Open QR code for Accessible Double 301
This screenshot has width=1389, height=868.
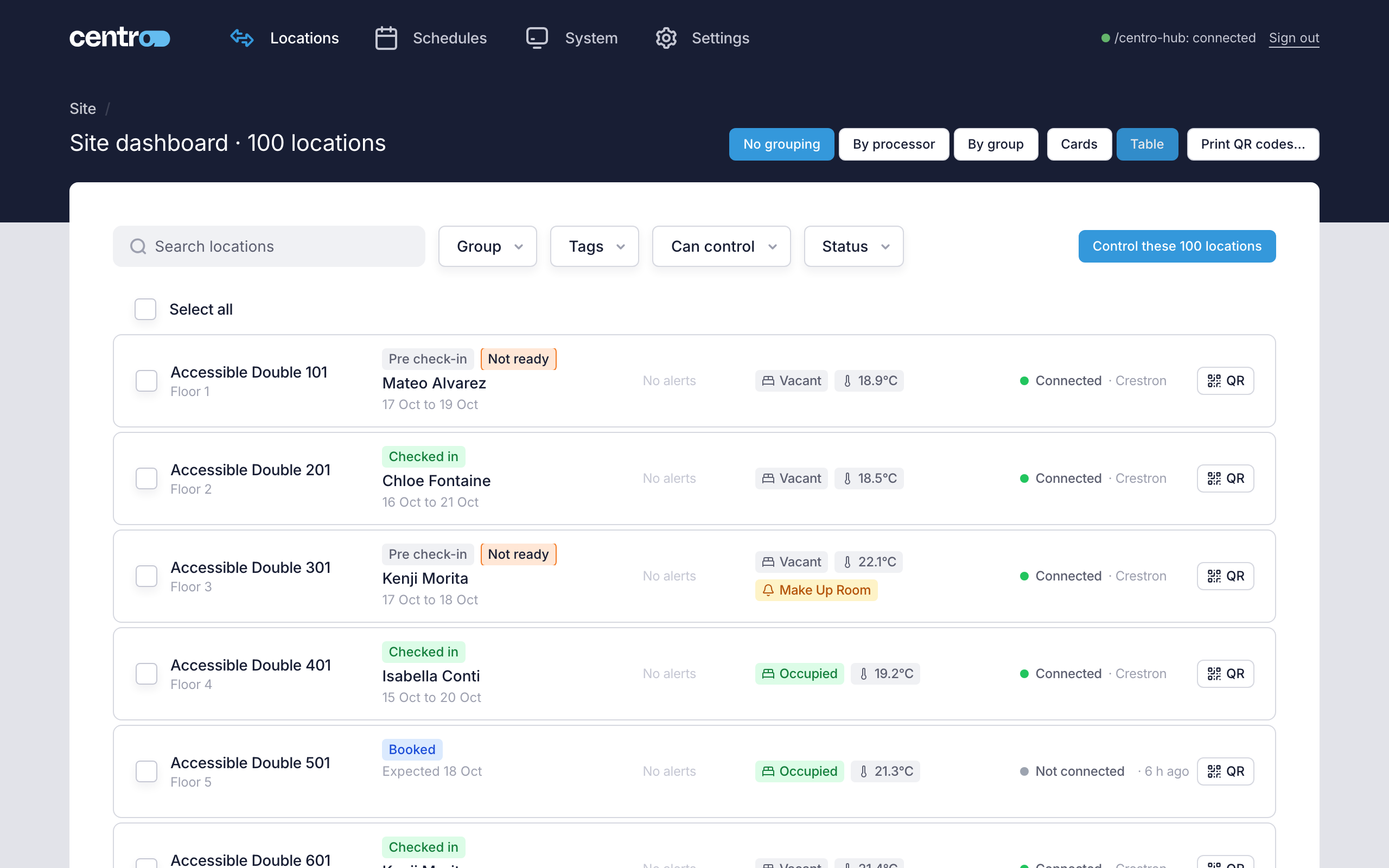[x=1225, y=576]
